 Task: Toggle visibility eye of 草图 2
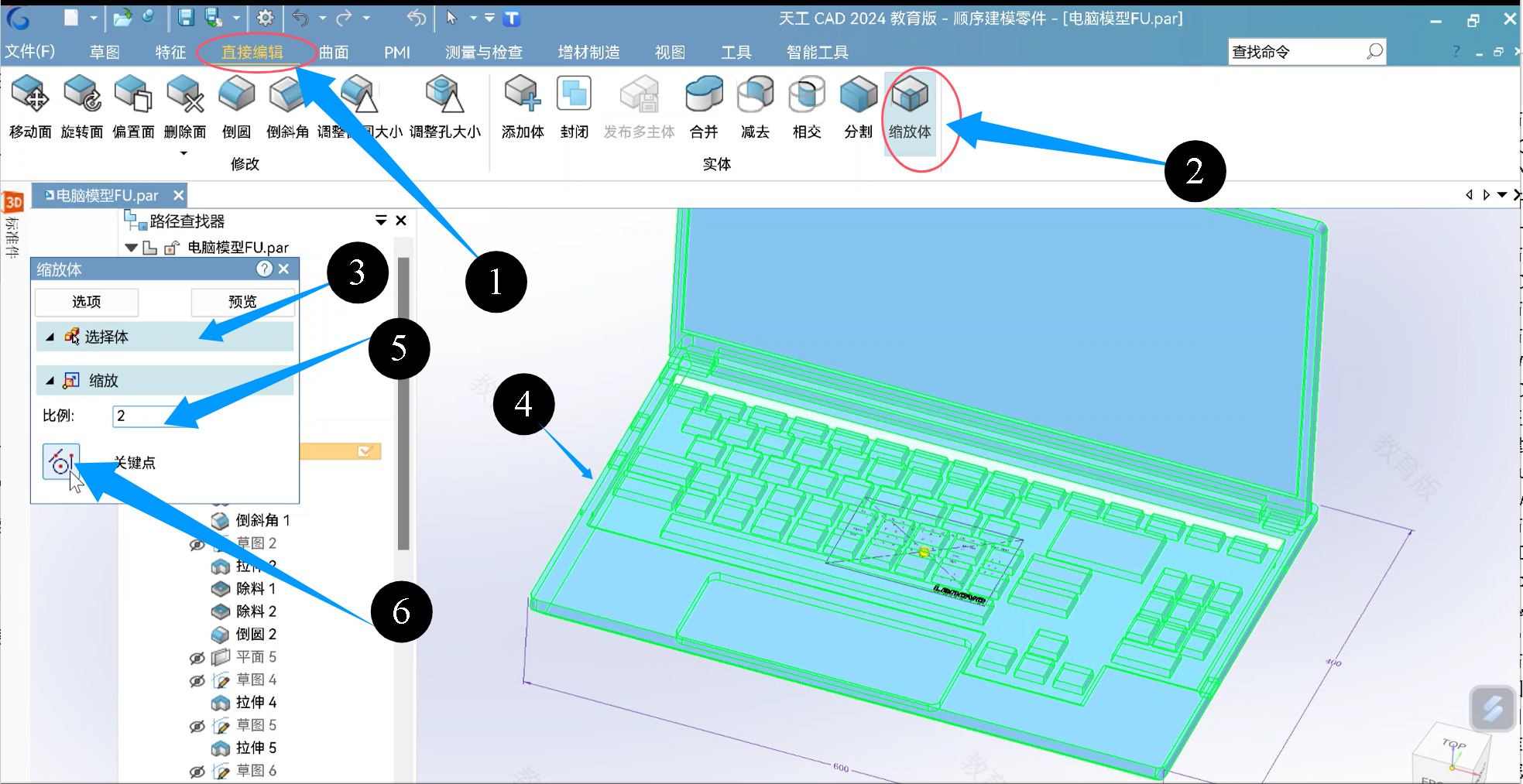tap(197, 544)
